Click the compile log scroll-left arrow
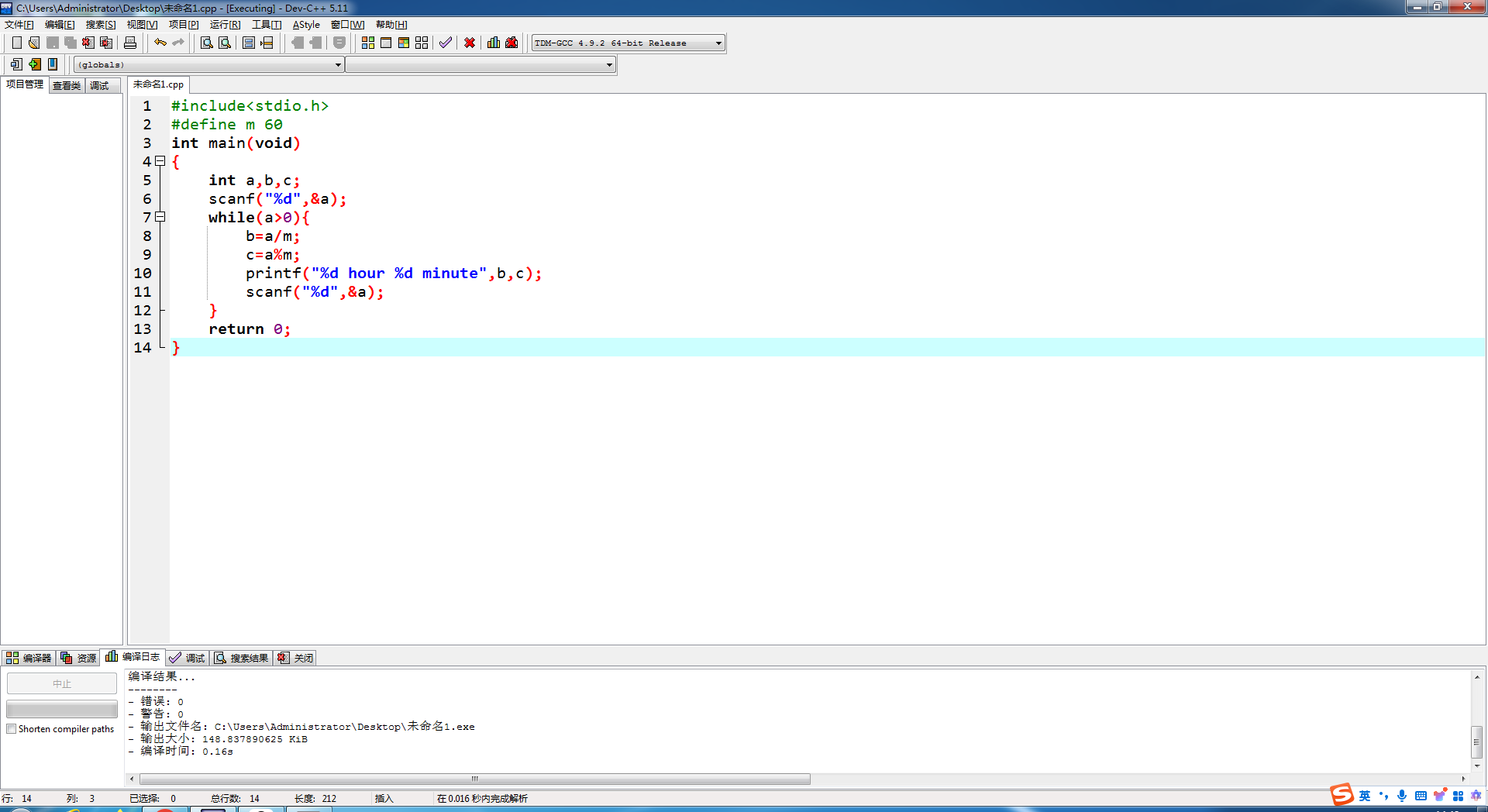Viewport: 1488px width, 812px height. pyautogui.click(x=132, y=779)
